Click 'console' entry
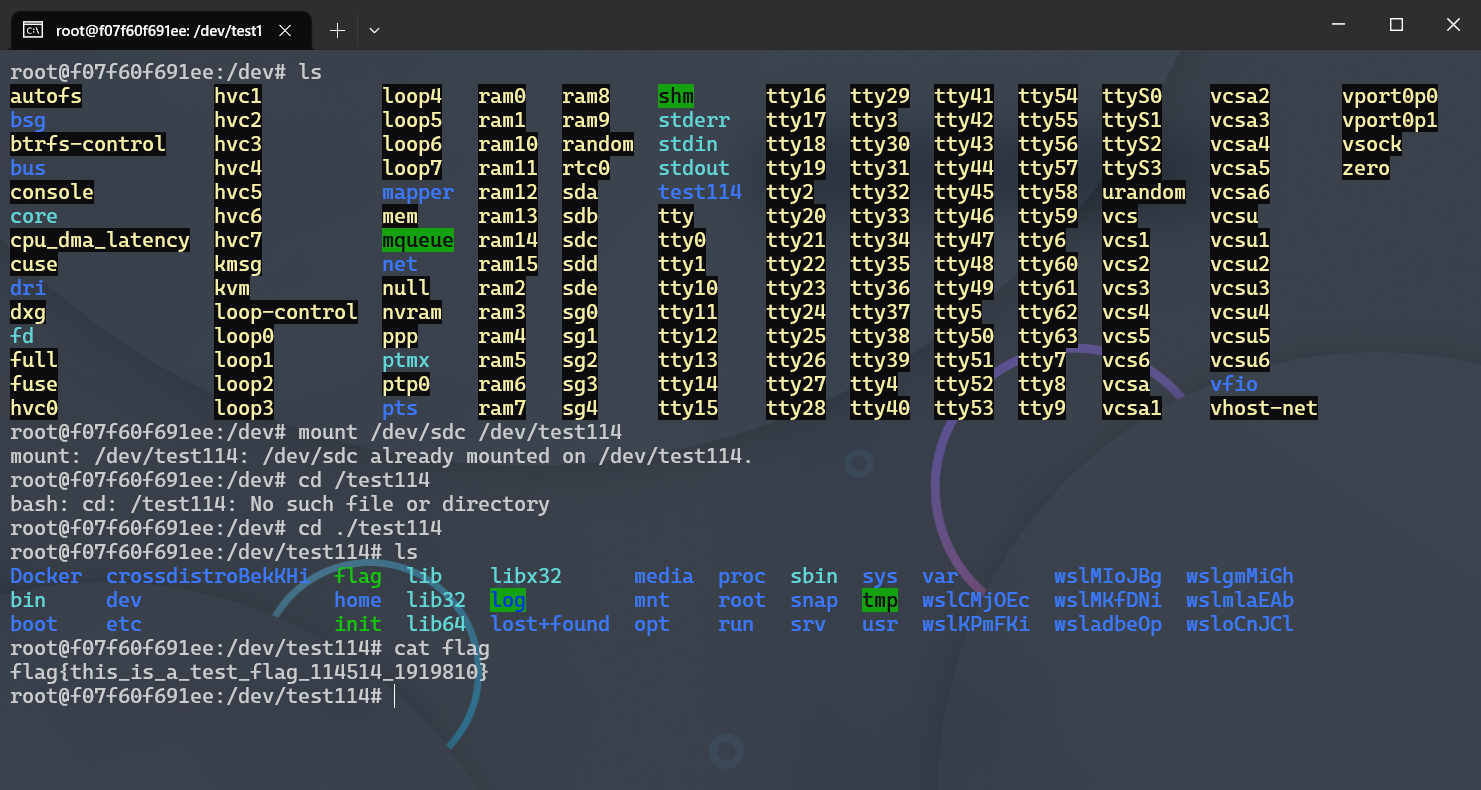The image size is (1481, 790). [x=52, y=192]
